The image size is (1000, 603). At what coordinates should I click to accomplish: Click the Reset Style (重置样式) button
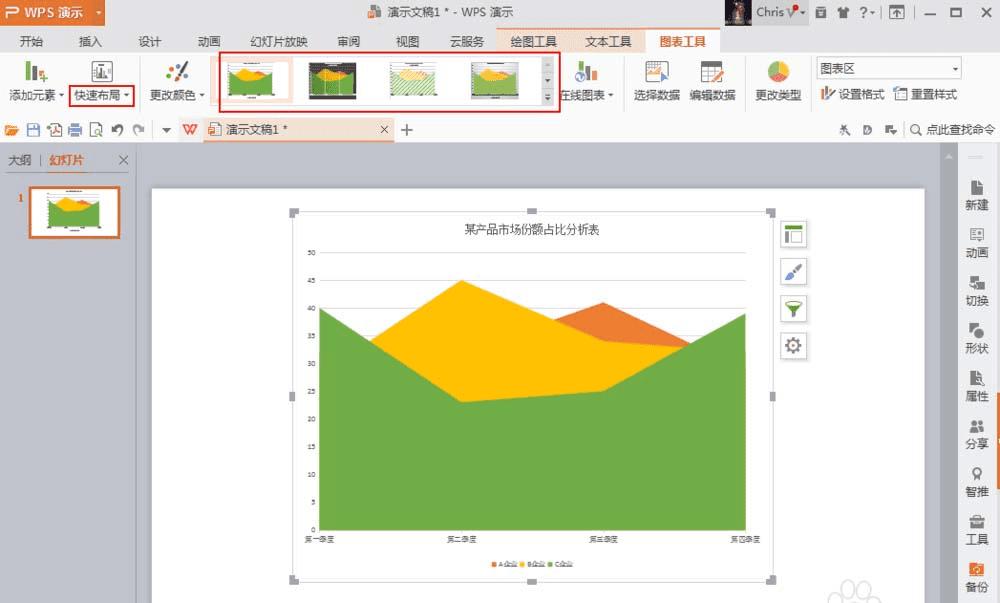point(925,94)
